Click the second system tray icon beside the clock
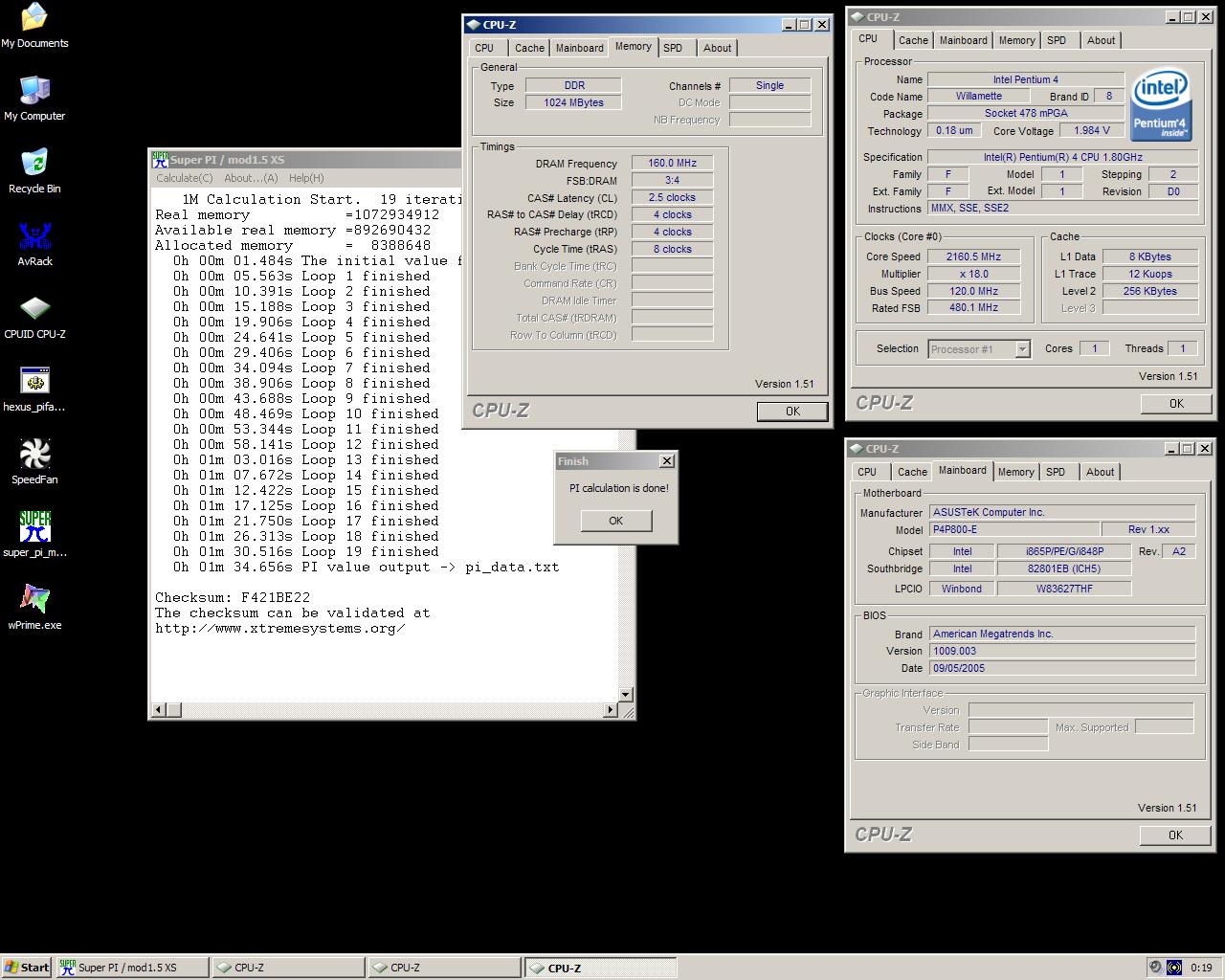Image resolution: width=1225 pixels, height=980 pixels. coord(1173,968)
